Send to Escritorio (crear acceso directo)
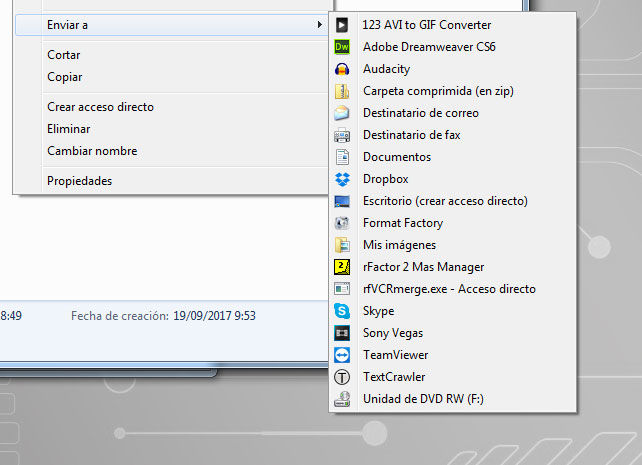The image size is (642, 465). pos(452,201)
